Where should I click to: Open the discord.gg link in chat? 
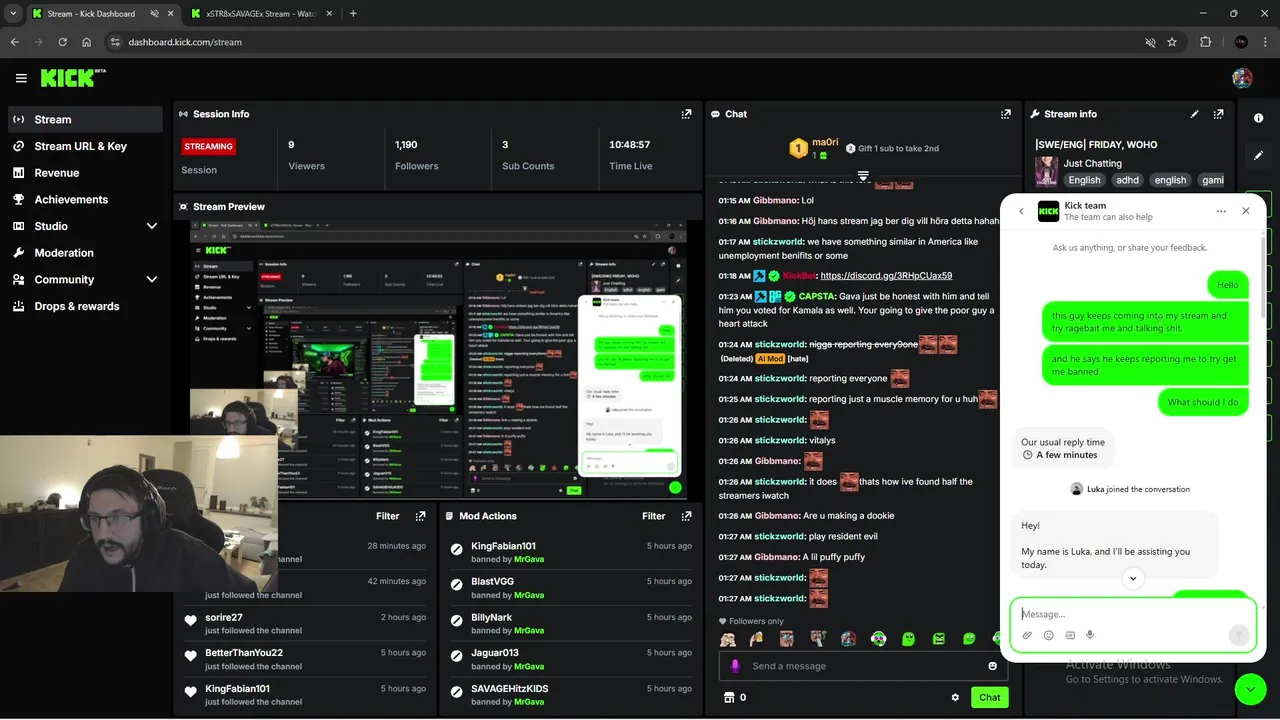(x=886, y=276)
